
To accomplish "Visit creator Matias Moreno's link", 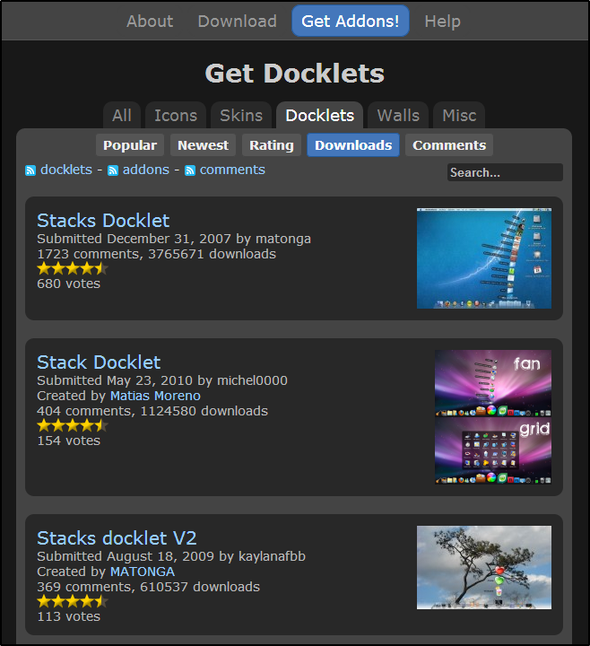I will (155, 396).
